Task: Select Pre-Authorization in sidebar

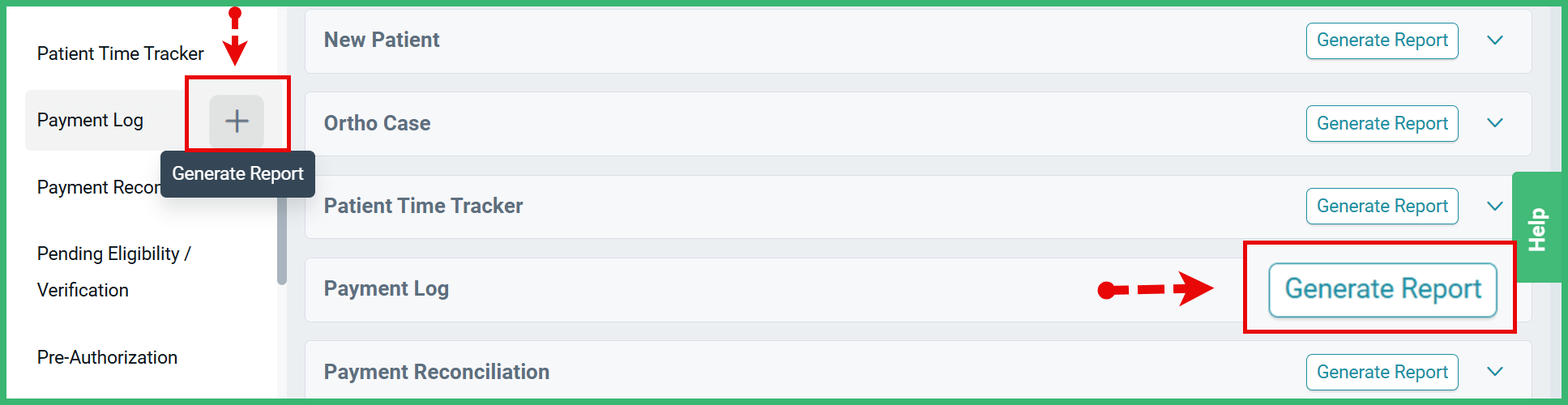Action: pyautogui.click(x=107, y=357)
